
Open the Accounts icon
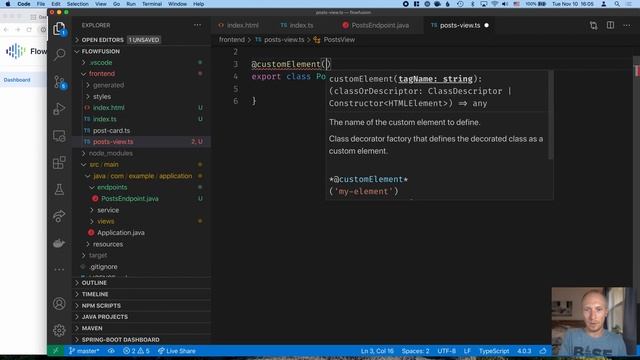point(59,304)
